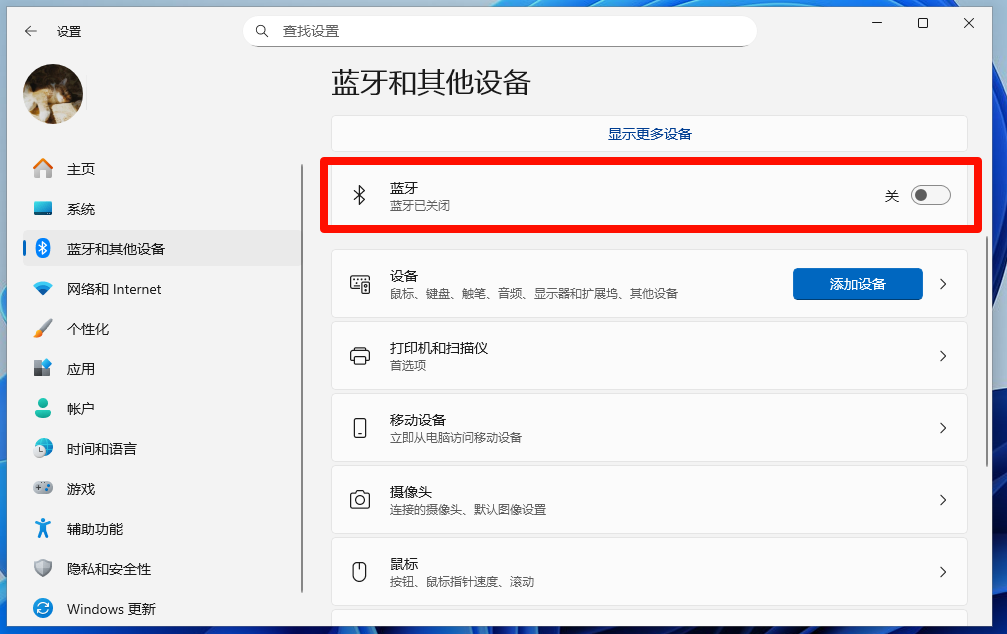Click the Bluetooth icon in sidebar
The image size is (1007, 634).
[43, 248]
